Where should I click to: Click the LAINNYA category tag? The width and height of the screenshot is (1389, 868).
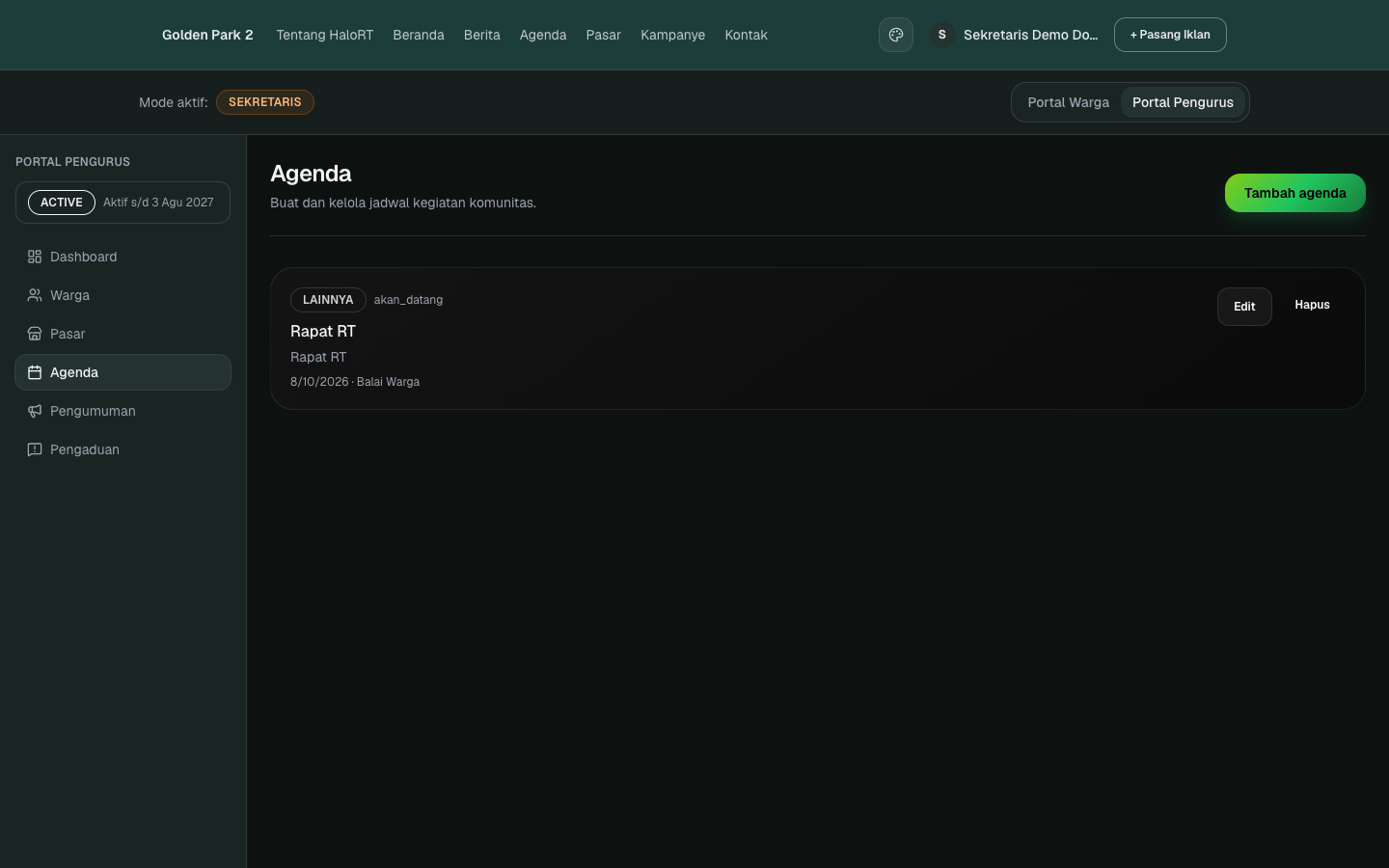pyautogui.click(x=328, y=300)
